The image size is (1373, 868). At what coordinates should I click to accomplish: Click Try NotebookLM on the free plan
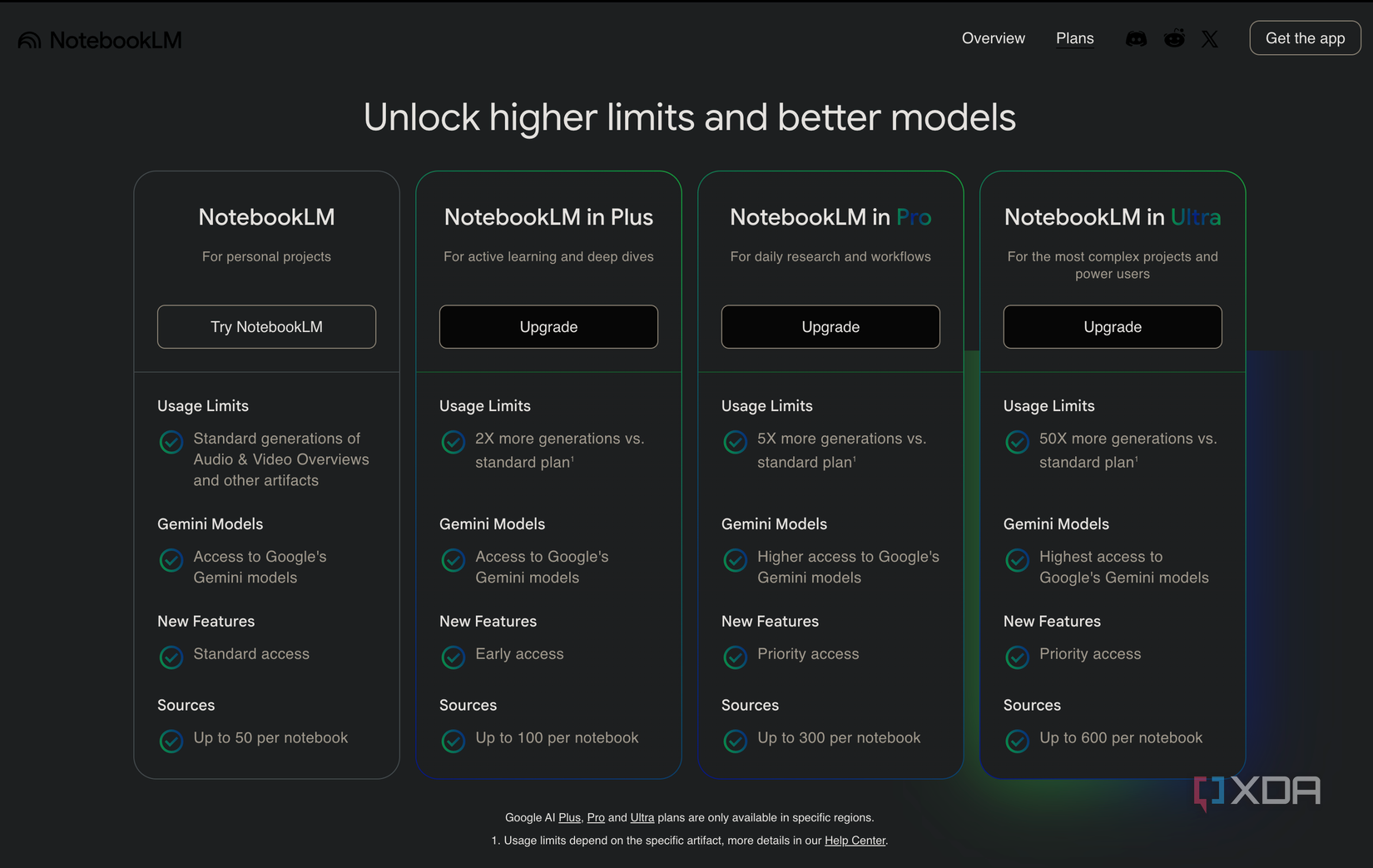pyautogui.click(x=266, y=326)
